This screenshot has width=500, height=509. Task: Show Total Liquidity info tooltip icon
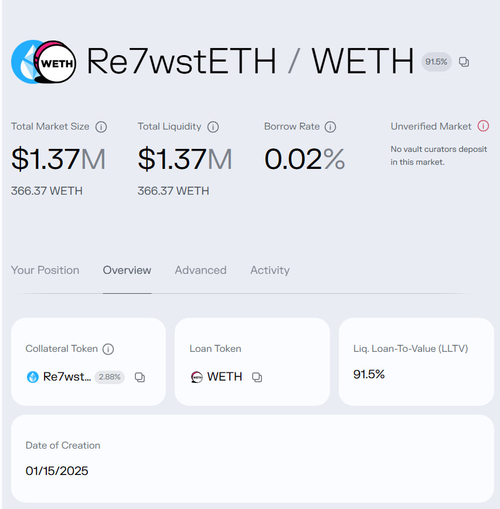(213, 127)
